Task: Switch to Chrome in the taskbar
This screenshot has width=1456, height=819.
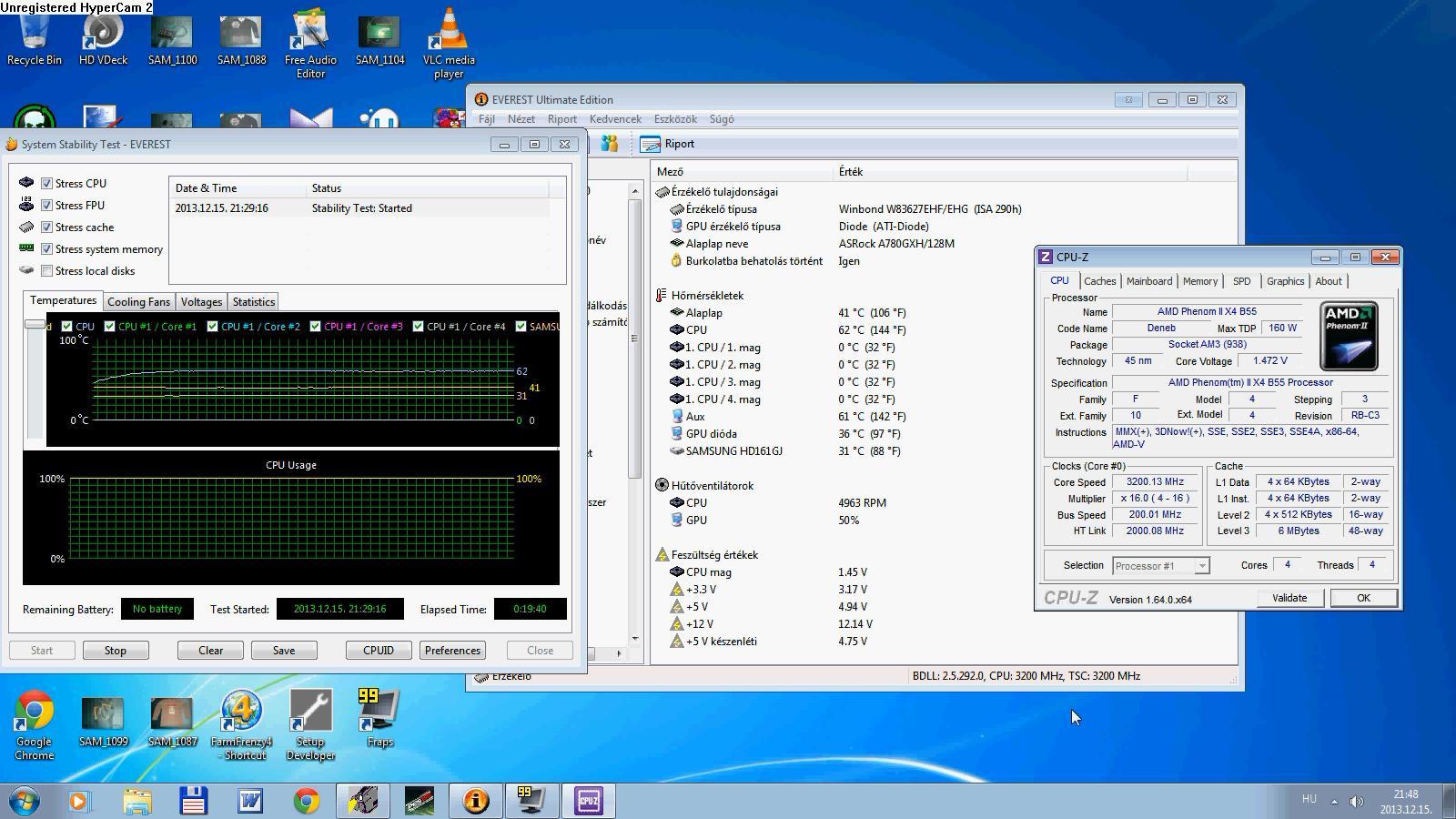Action: click(x=307, y=801)
